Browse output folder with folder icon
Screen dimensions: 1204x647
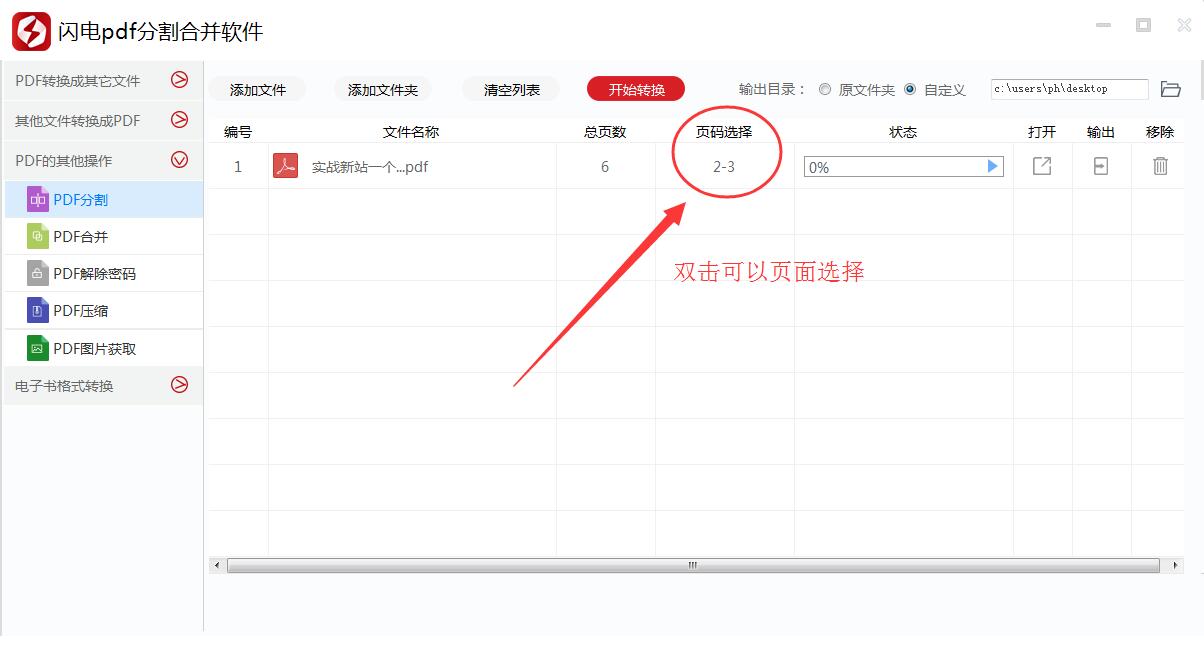point(1171,89)
